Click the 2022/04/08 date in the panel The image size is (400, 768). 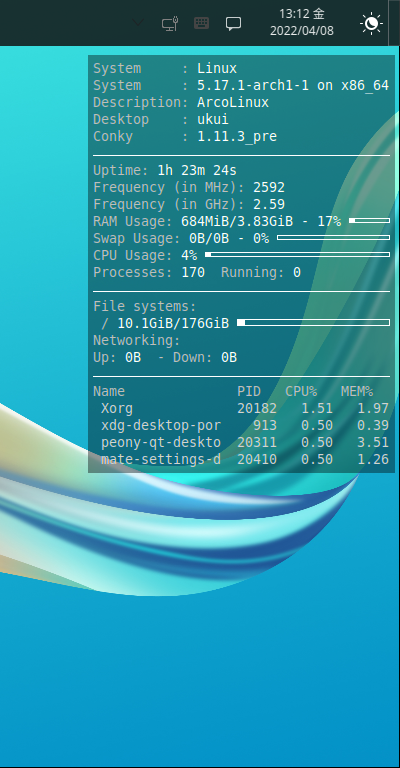pyautogui.click(x=302, y=31)
